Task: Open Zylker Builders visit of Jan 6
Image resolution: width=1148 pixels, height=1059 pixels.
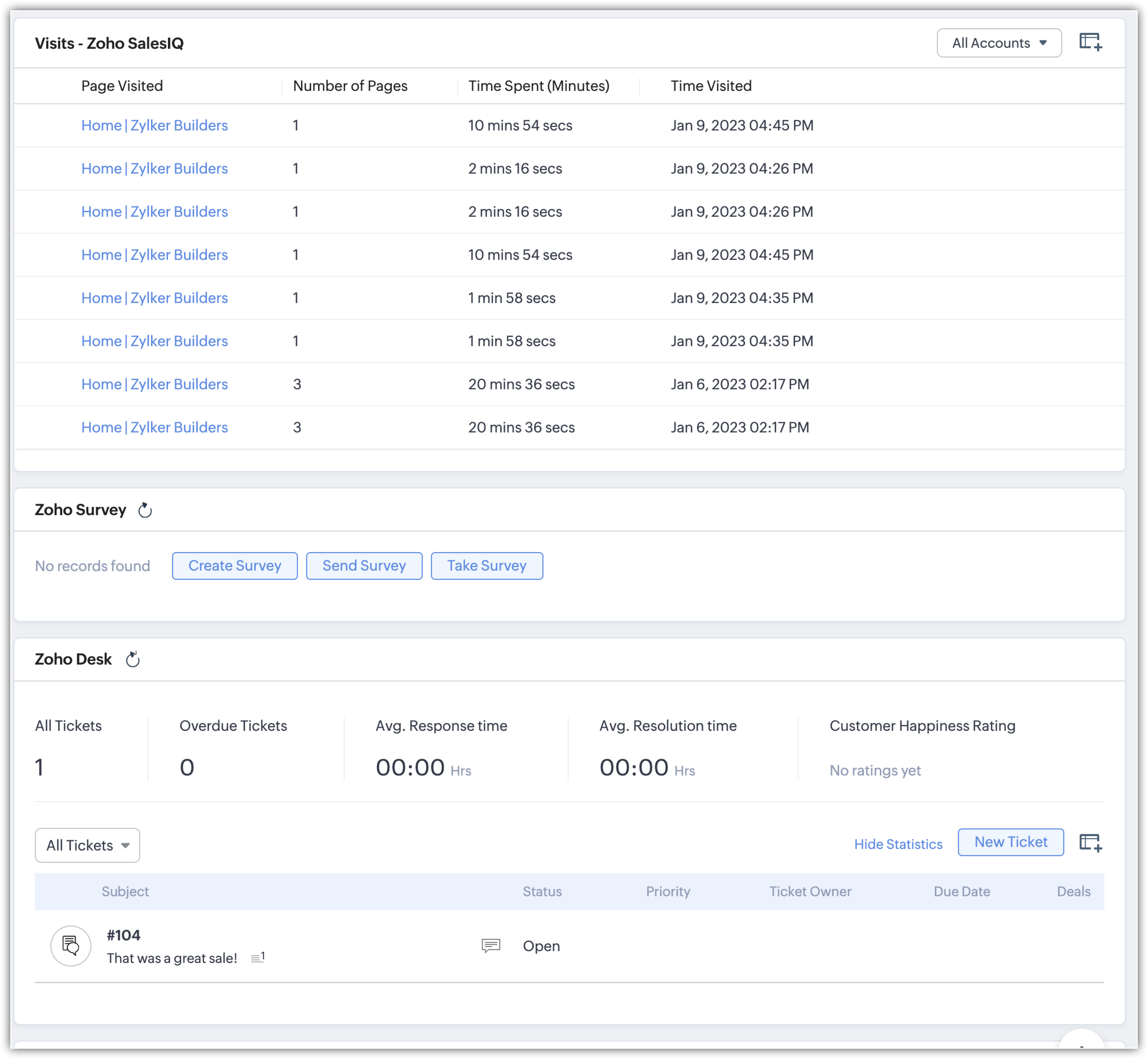Action: coord(154,384)
